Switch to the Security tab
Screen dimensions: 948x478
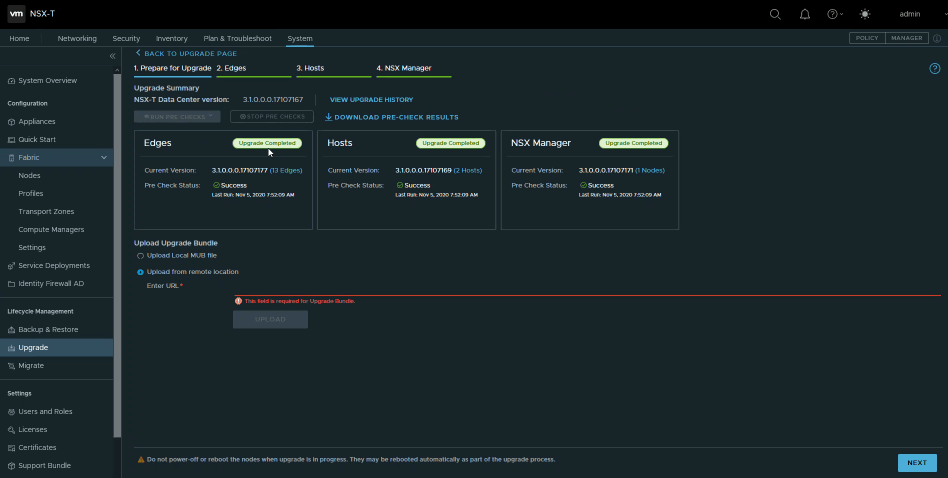(x=126, y=39)
